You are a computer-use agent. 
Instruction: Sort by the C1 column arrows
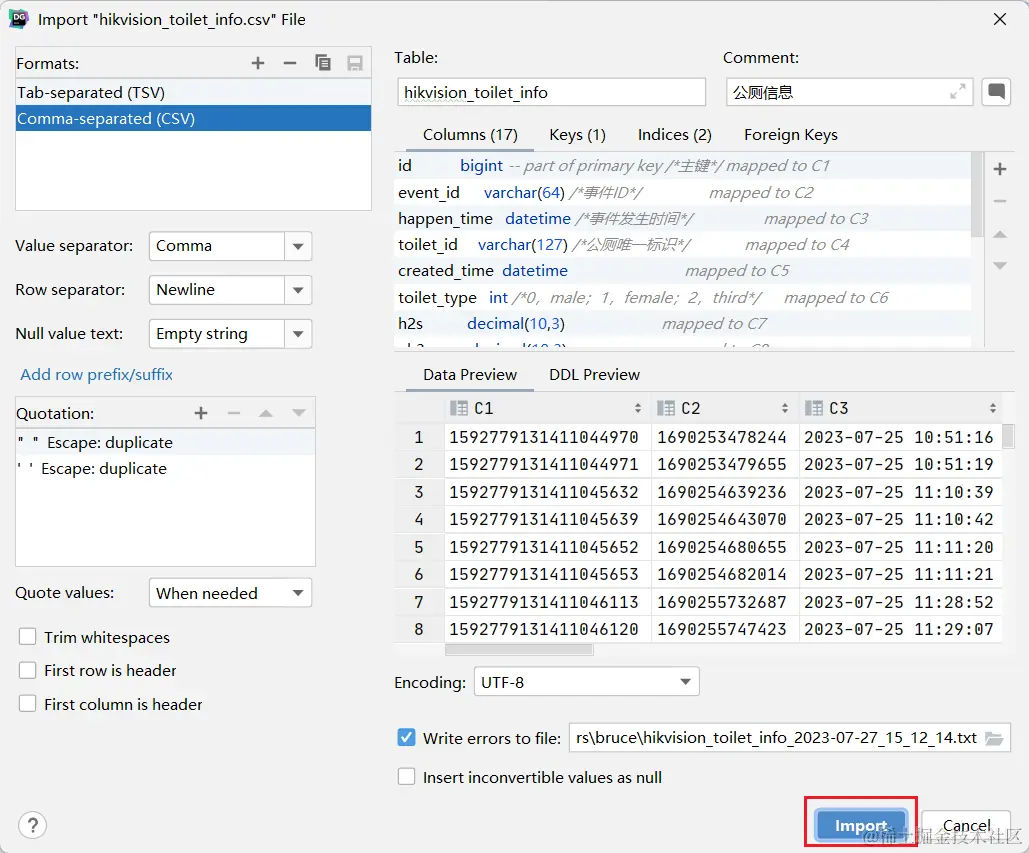coord(637,408)
